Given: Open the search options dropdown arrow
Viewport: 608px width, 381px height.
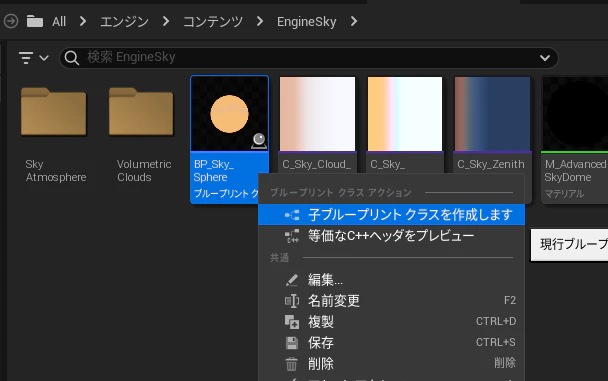Looking at the screenshot, I should pos(545,58).
